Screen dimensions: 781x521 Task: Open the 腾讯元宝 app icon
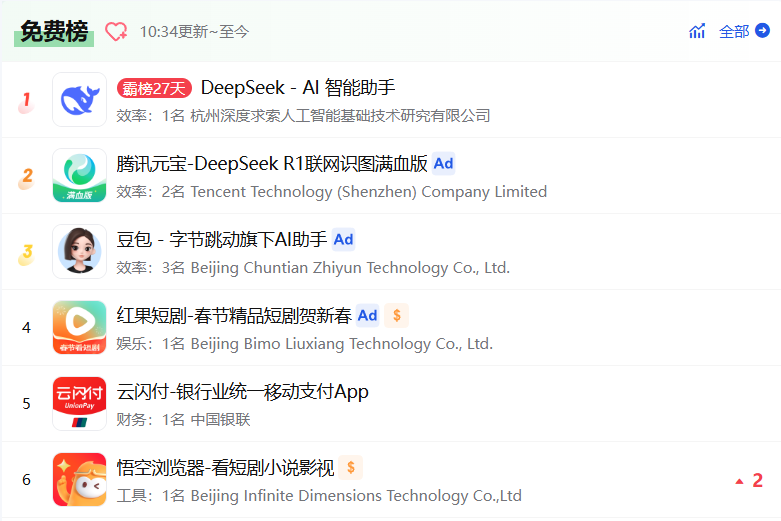(80, 175)
